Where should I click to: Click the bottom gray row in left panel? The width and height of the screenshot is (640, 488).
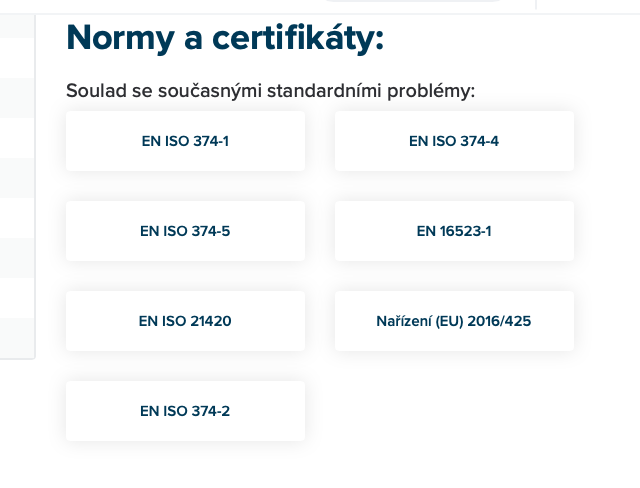[16, 331]
